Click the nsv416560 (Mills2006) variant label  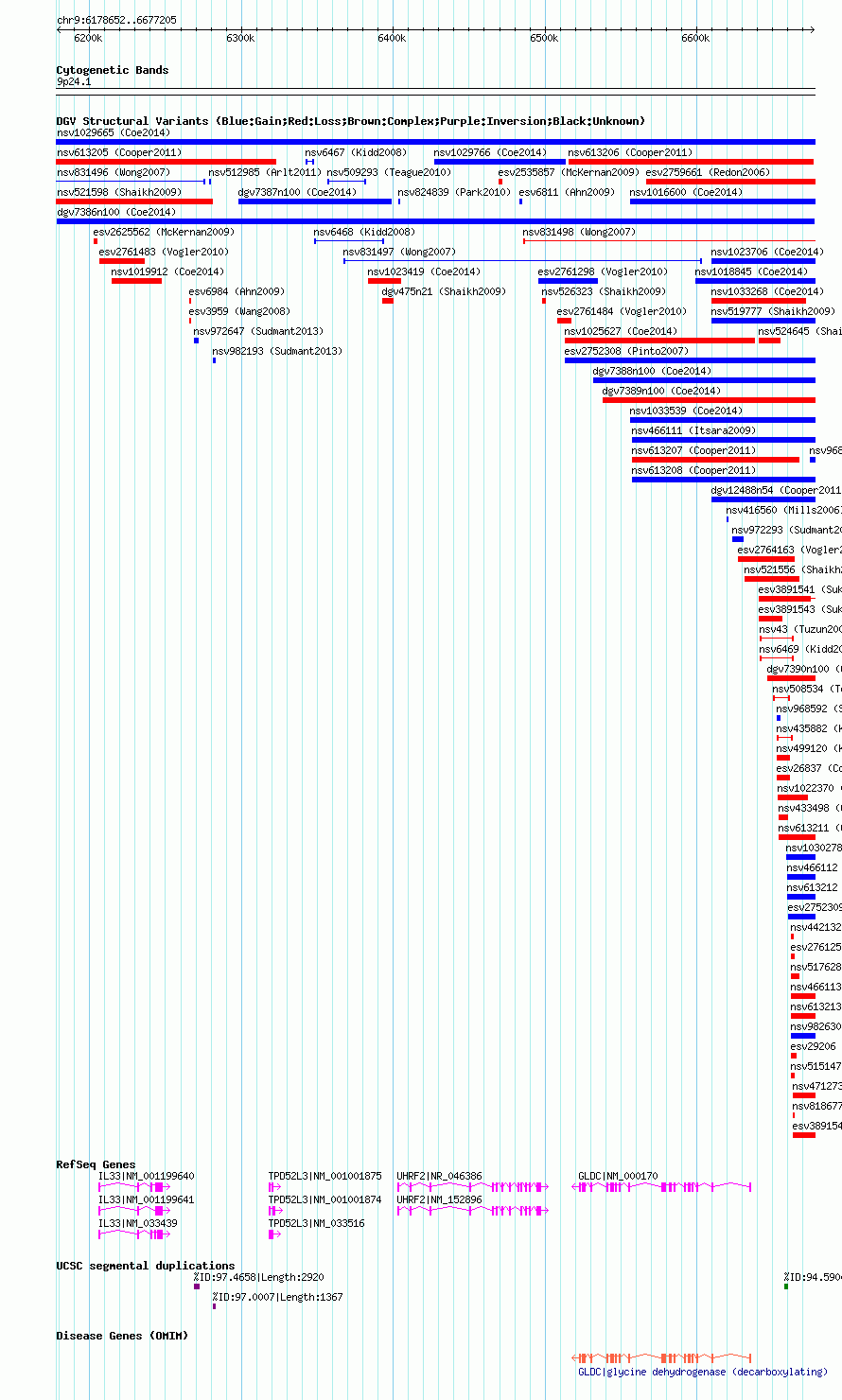point(784,510)
